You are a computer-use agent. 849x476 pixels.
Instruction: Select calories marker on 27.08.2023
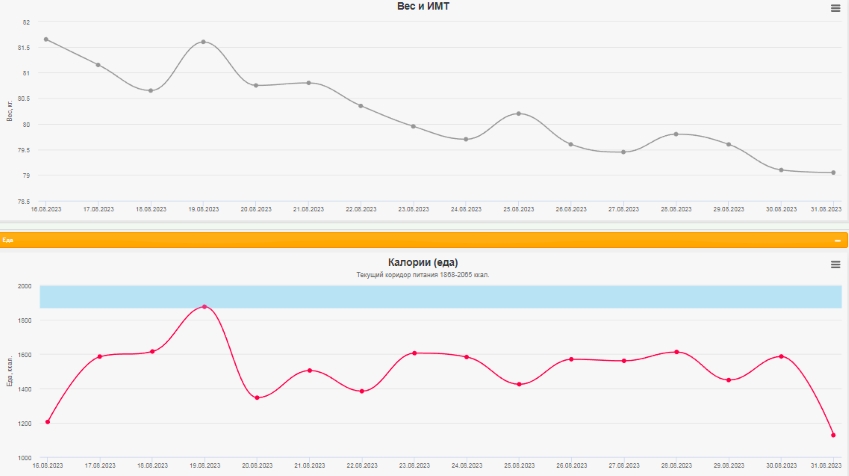point(624,361)
